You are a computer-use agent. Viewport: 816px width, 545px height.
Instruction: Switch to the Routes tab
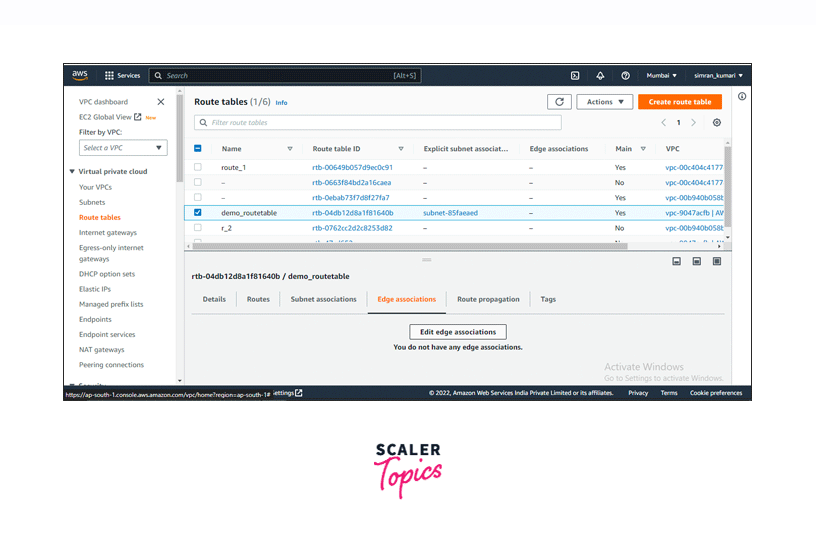(258, 299)
